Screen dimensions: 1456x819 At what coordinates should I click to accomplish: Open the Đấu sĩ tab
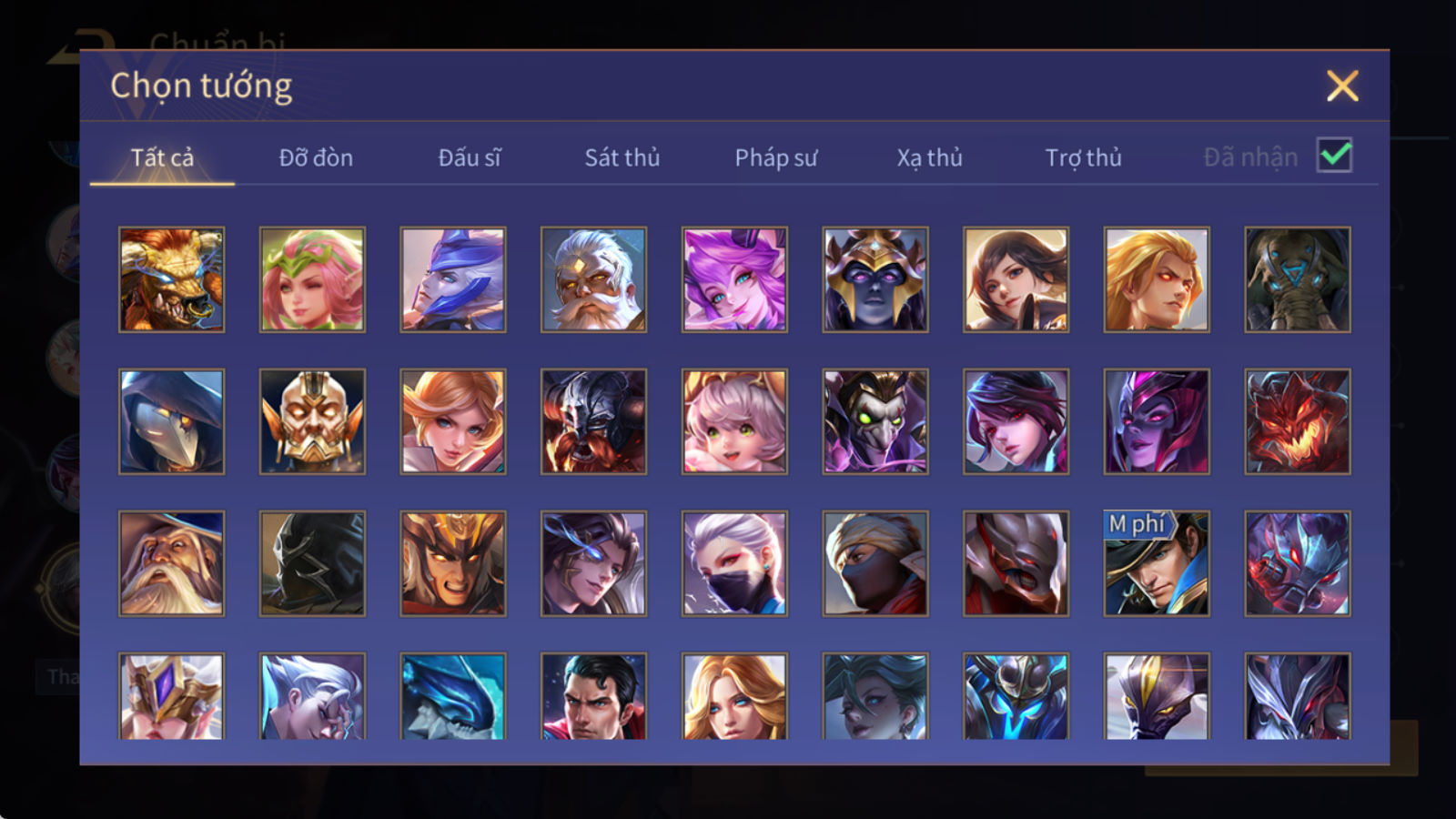470,157
